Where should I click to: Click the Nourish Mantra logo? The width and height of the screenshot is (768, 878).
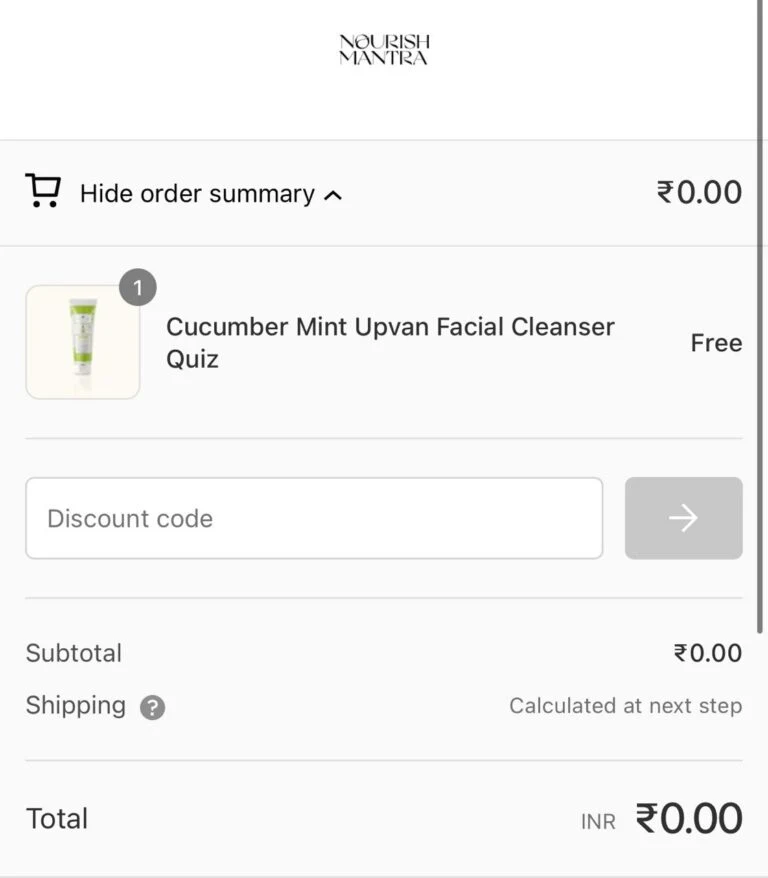coord(384,50)
